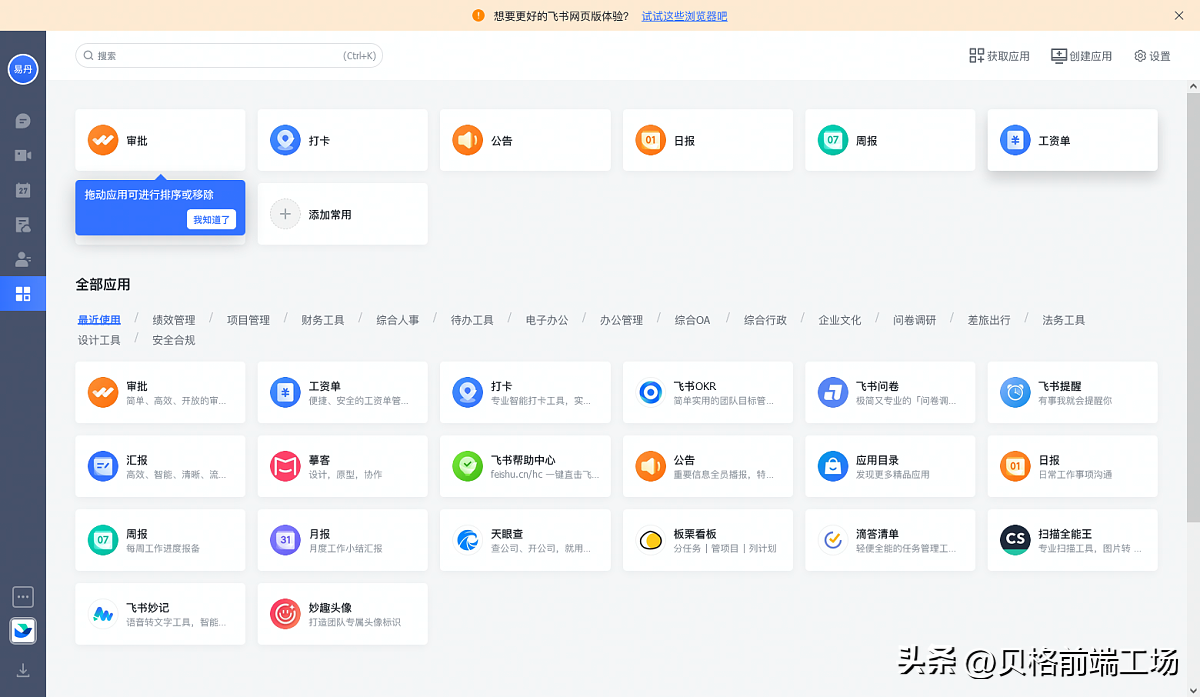Select the 综合人事 category tab
Image resolution: width=1200 pixels, height=697 pixels.
[x=398, y=320]
